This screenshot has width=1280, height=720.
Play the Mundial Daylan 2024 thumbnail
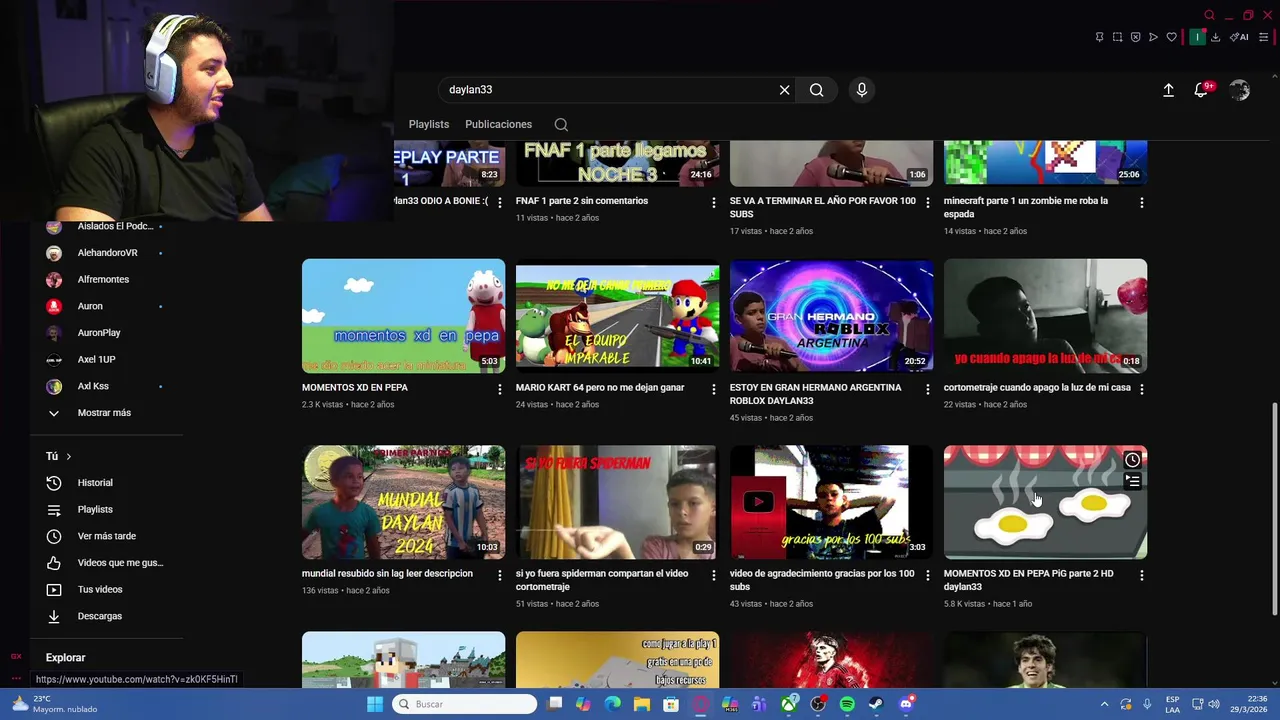[404, 502]
